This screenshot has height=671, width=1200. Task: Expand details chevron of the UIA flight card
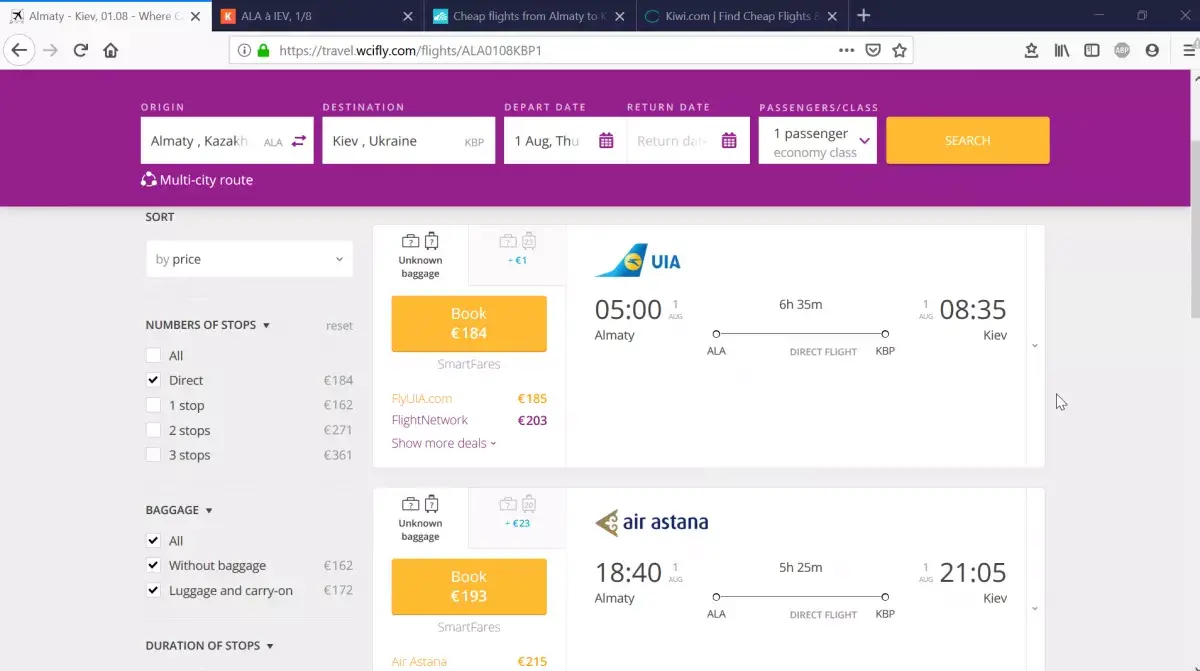tap(1035, 346)
